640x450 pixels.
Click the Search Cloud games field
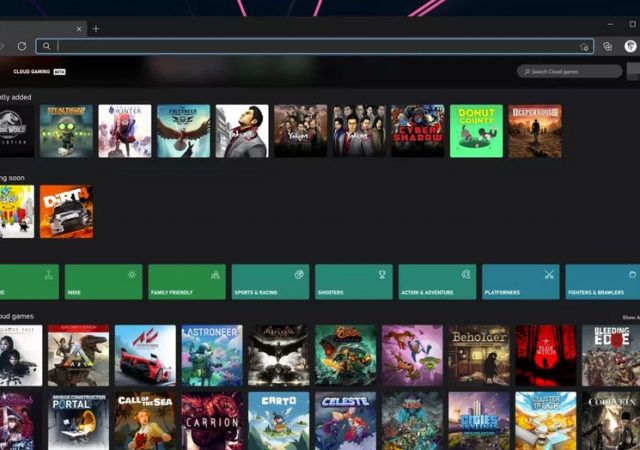pos(570,71)
